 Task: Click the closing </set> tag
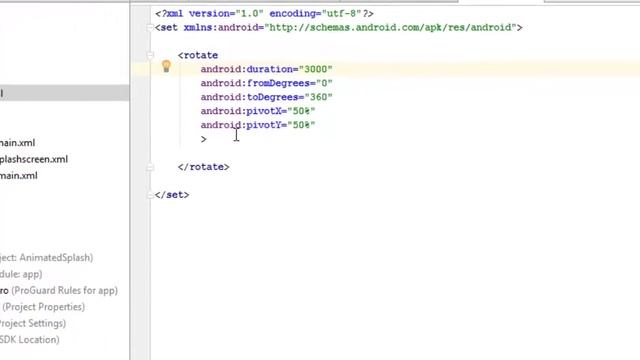click(172, 195)
